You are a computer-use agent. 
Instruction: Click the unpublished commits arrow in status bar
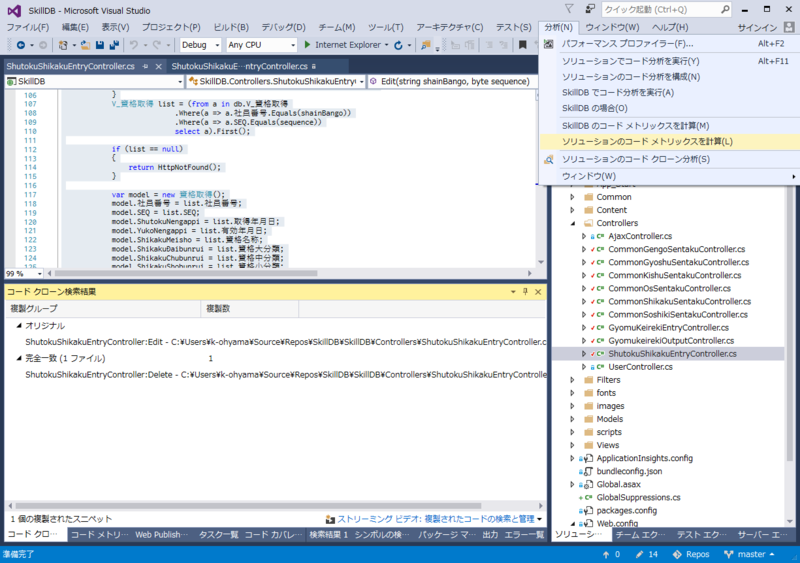(x=606, y=554)
